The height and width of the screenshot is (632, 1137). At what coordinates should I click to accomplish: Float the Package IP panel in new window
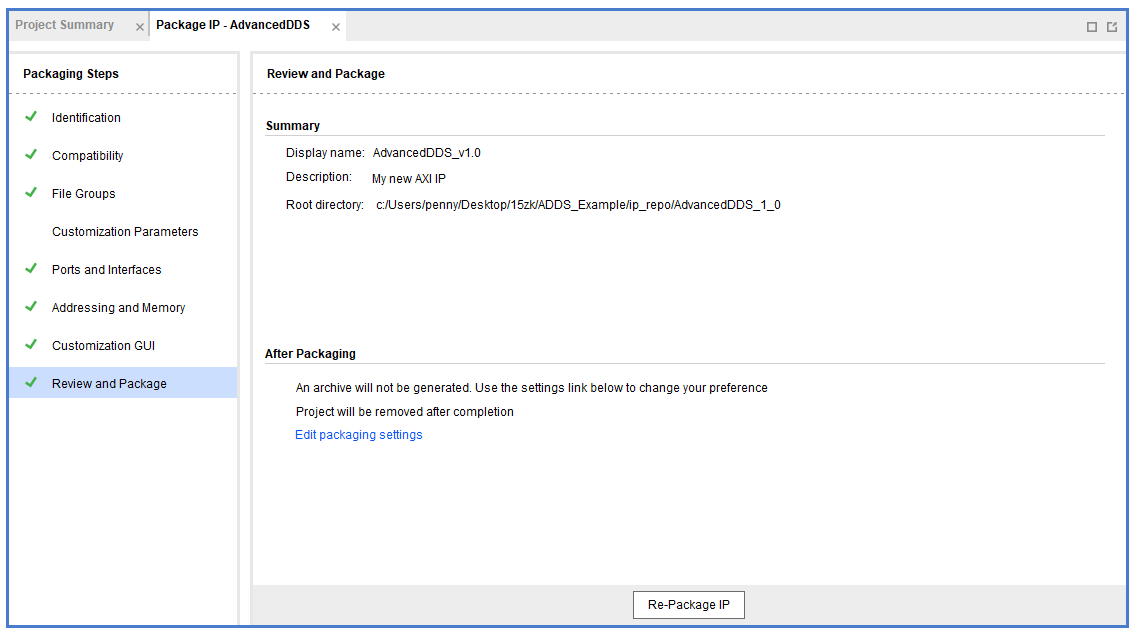point(1112,27)
